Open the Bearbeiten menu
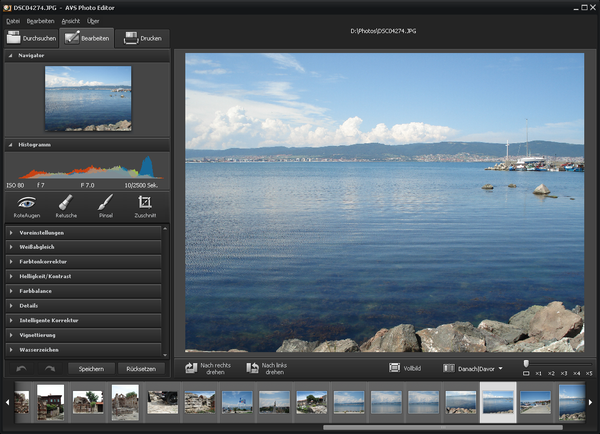 tap(41, 21)
